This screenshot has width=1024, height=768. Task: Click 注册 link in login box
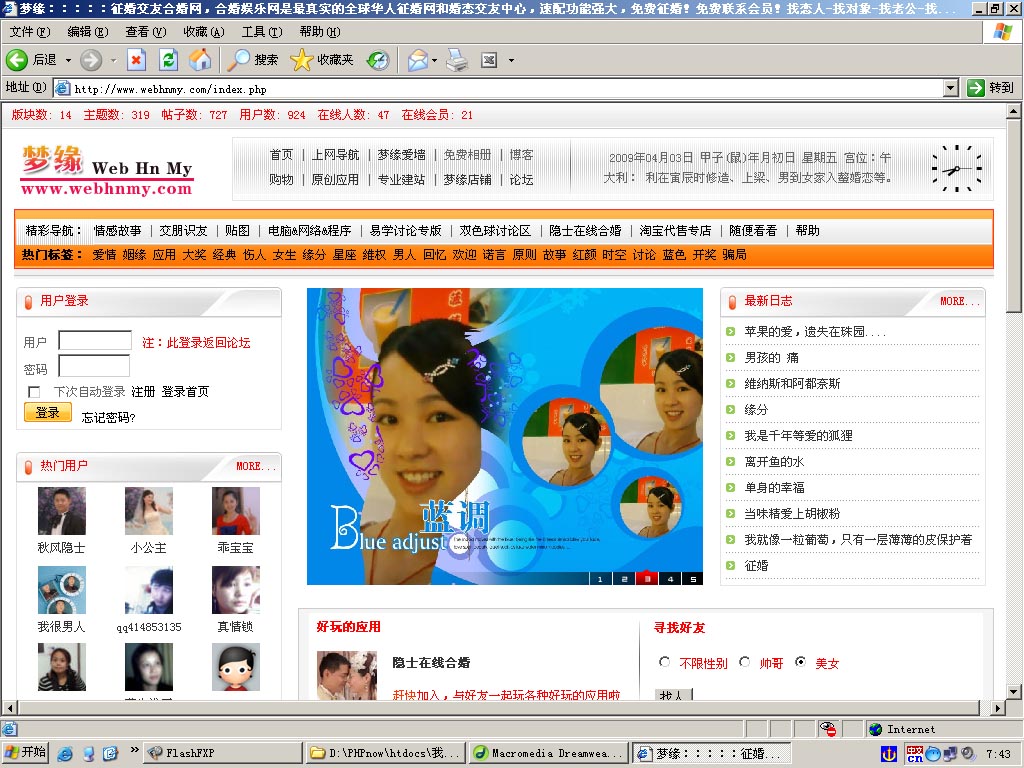[143, 392]
